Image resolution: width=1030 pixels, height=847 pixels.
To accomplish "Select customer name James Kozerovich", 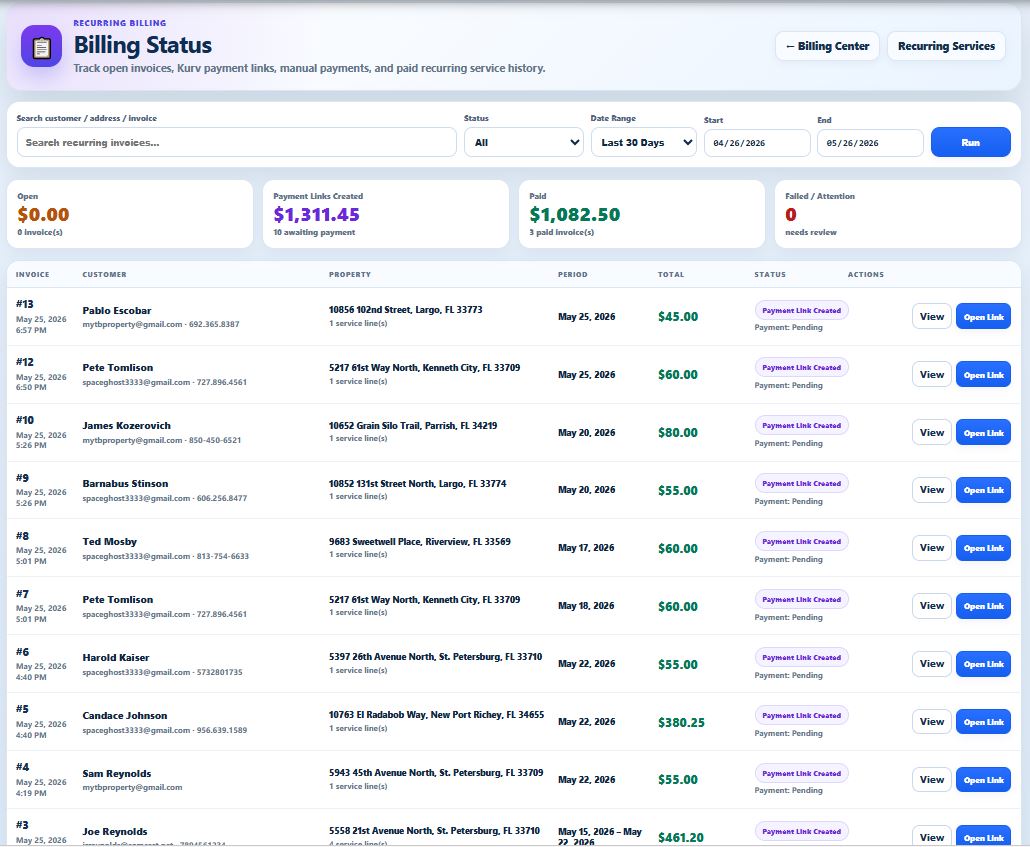I will pyautogui.click(x=126, y=426).
